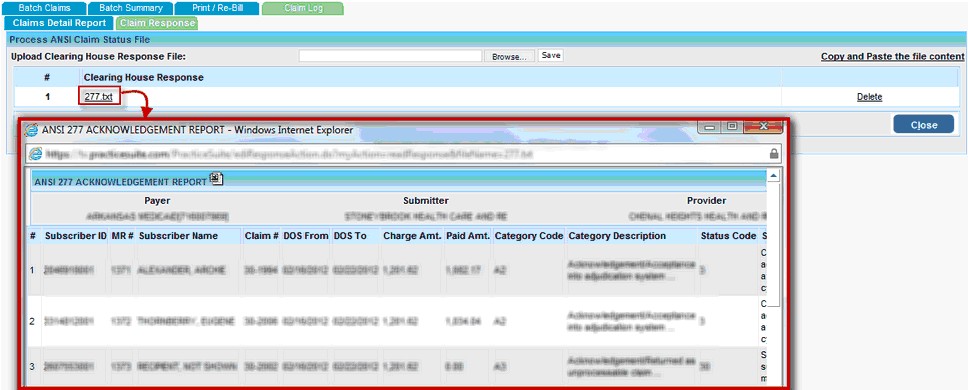This screenshot has width=968, height=390.
Task: Select the Claim Response subtab
Action: pos(157,23)
